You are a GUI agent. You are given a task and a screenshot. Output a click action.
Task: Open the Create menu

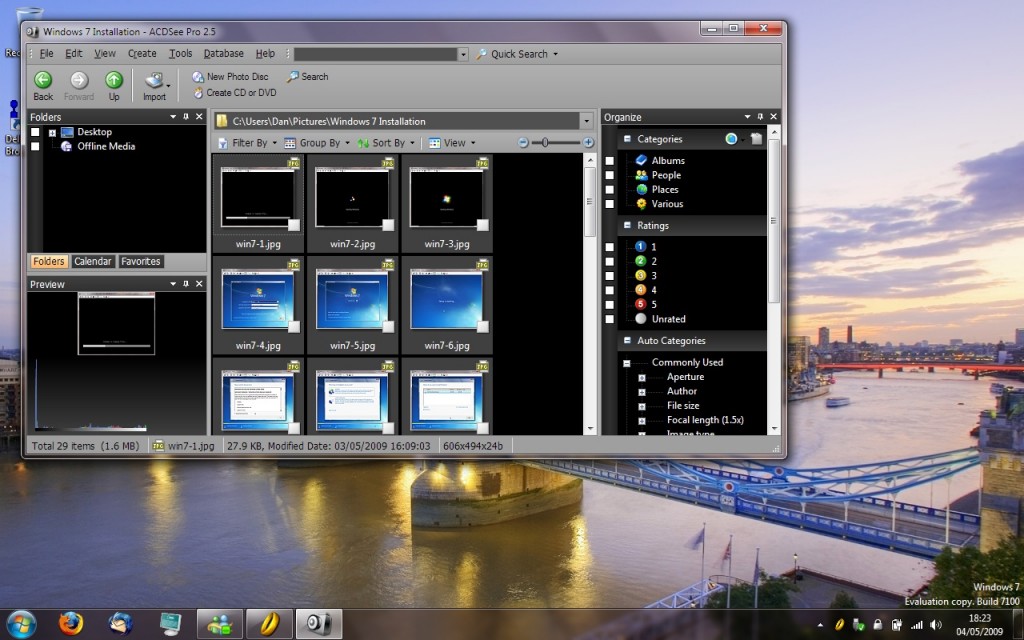click(x=142, y=54)
